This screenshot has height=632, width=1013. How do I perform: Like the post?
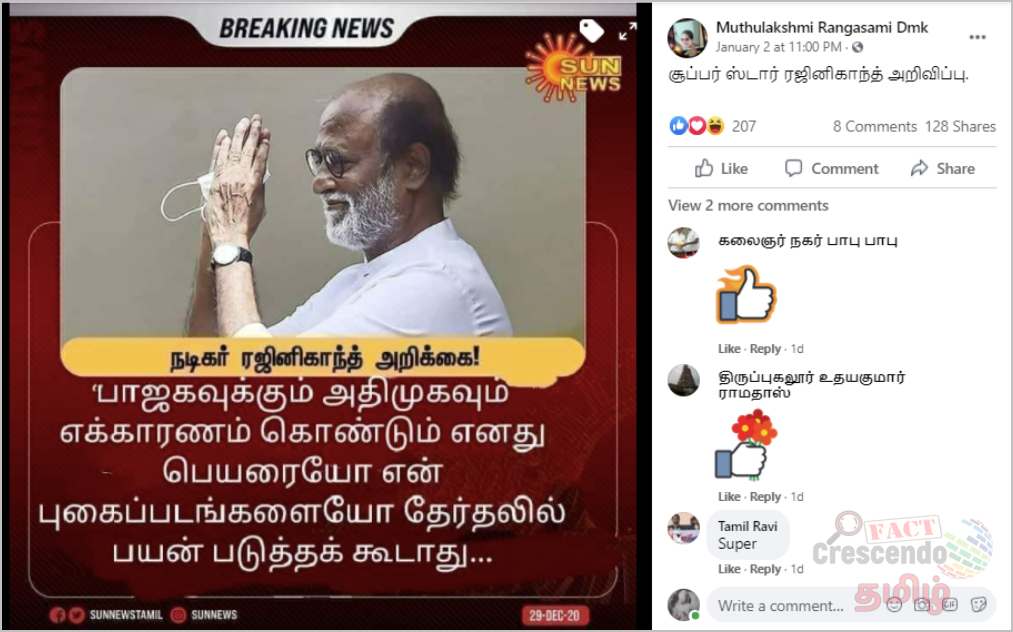(x=721, y=169)
